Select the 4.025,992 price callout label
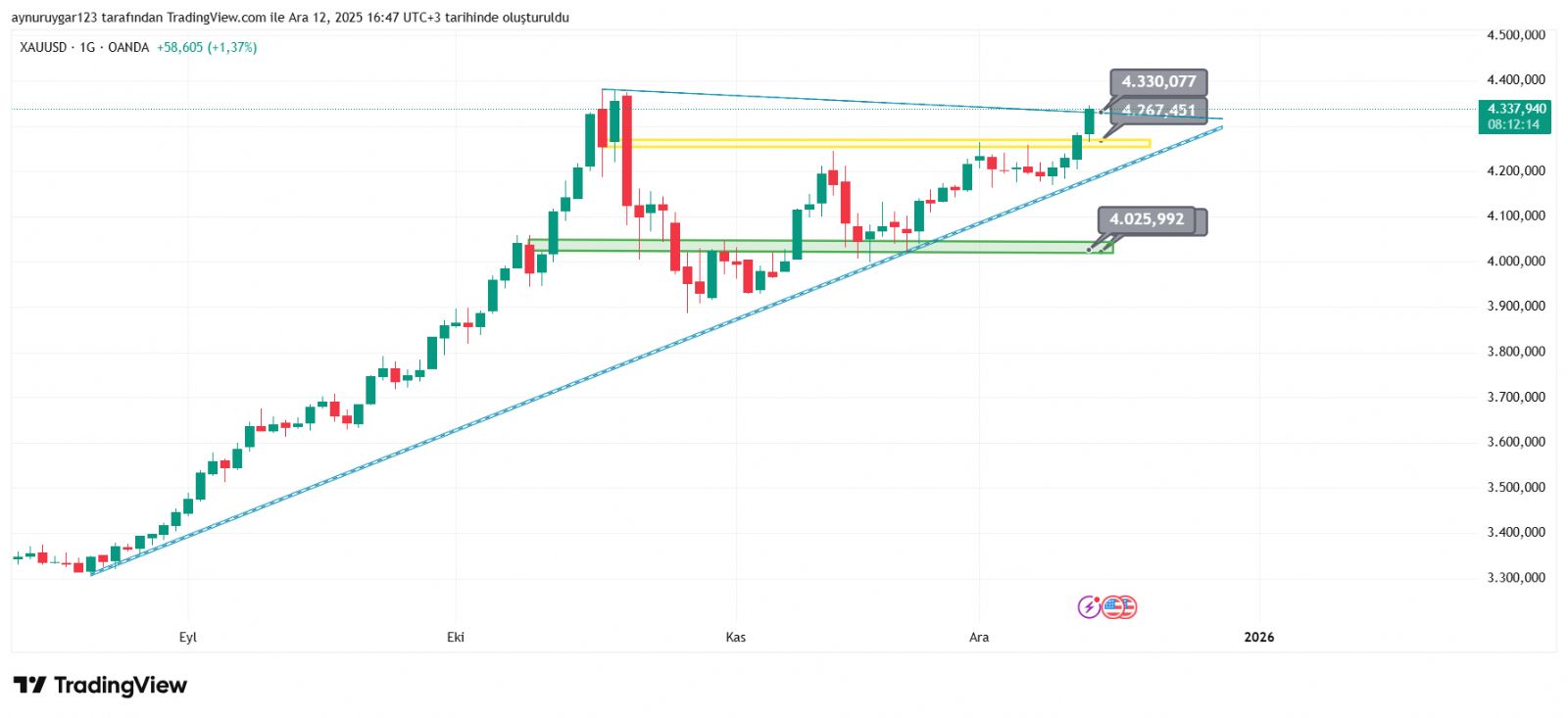The image size is (1568, 718). tap(1147, 219)
